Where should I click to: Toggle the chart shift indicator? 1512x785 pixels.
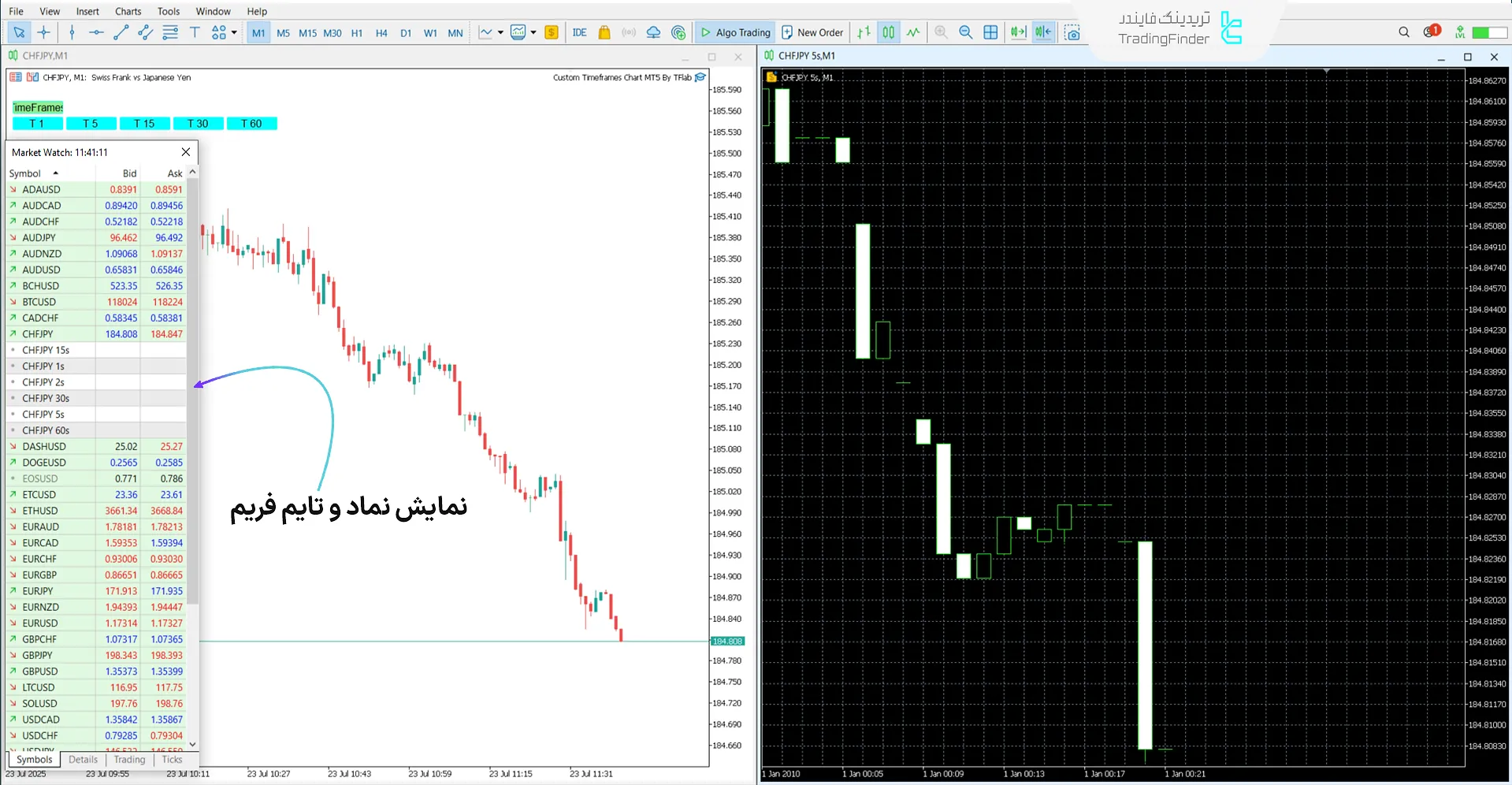pyautogui.click(x=1042, y=32)
